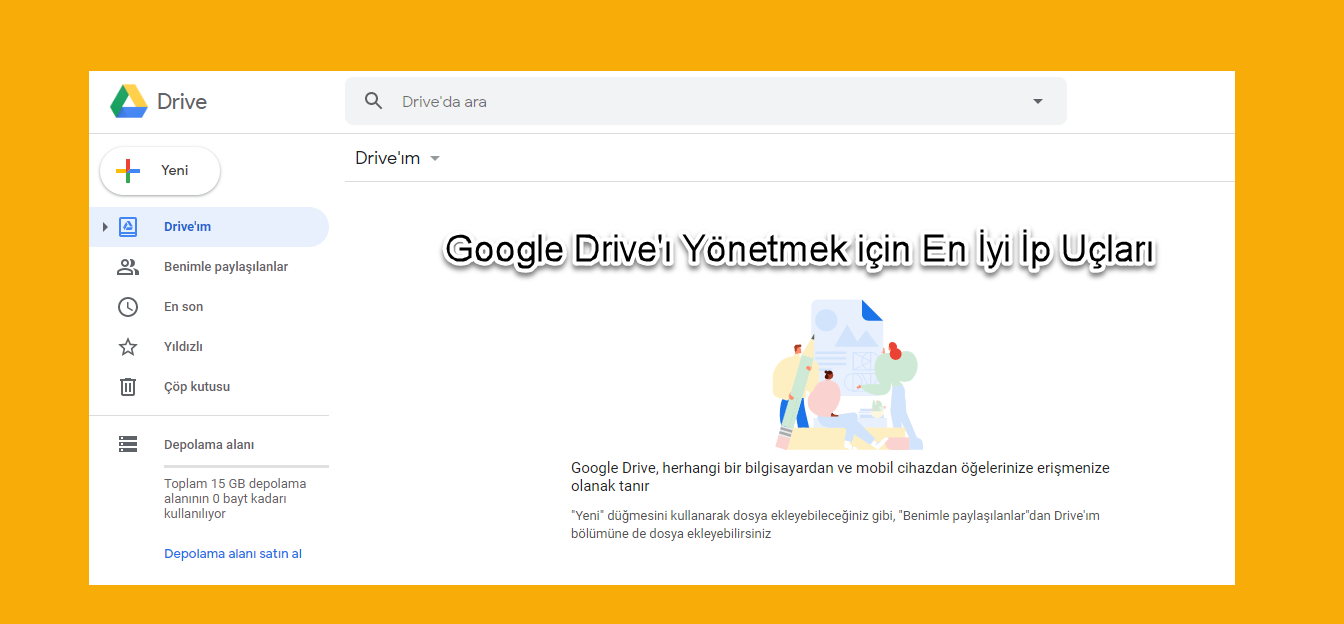Image resolution: width=1344 pixels, height=624 pixels.
Task: Focus the "Drive'da ara" search field
Action: [x=705, y=101]
